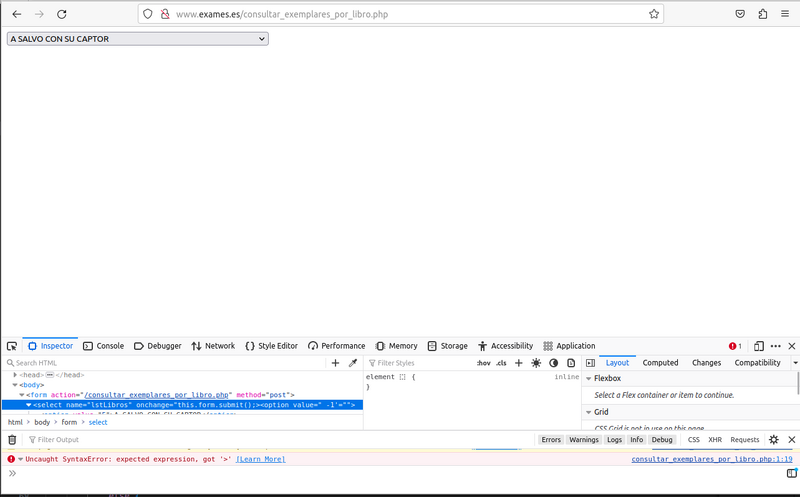
Task: Expand the head node in markup
Action: coord(15,375)
